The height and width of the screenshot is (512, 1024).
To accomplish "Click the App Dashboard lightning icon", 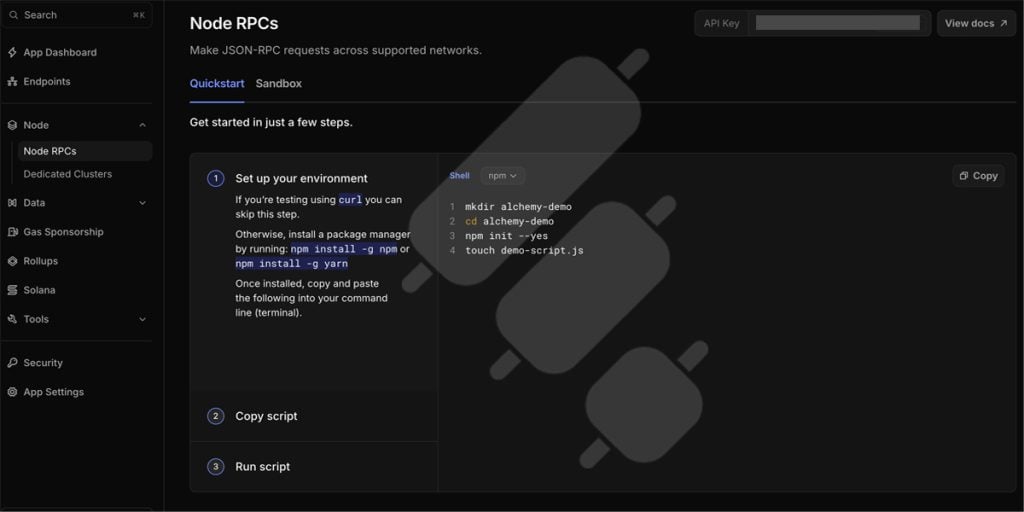I will 12,52.
